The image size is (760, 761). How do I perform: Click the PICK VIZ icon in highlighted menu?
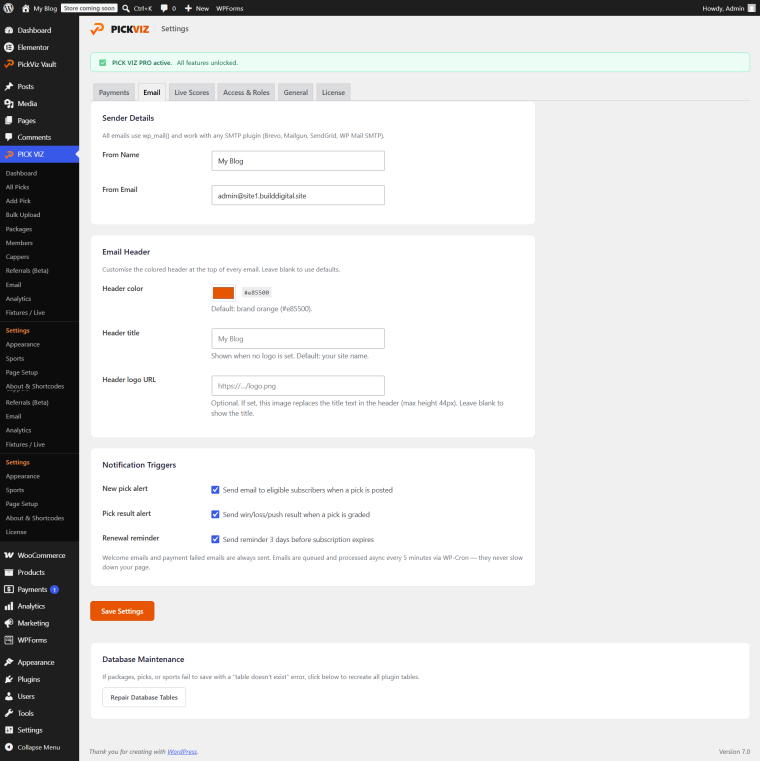pyautogui.click(x=9, y=154)
